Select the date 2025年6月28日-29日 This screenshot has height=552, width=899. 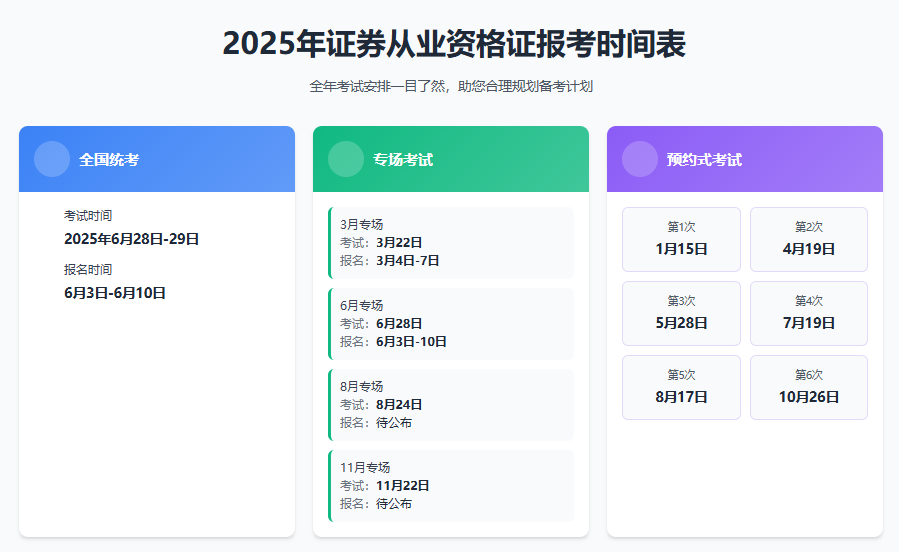click(131, 239)
